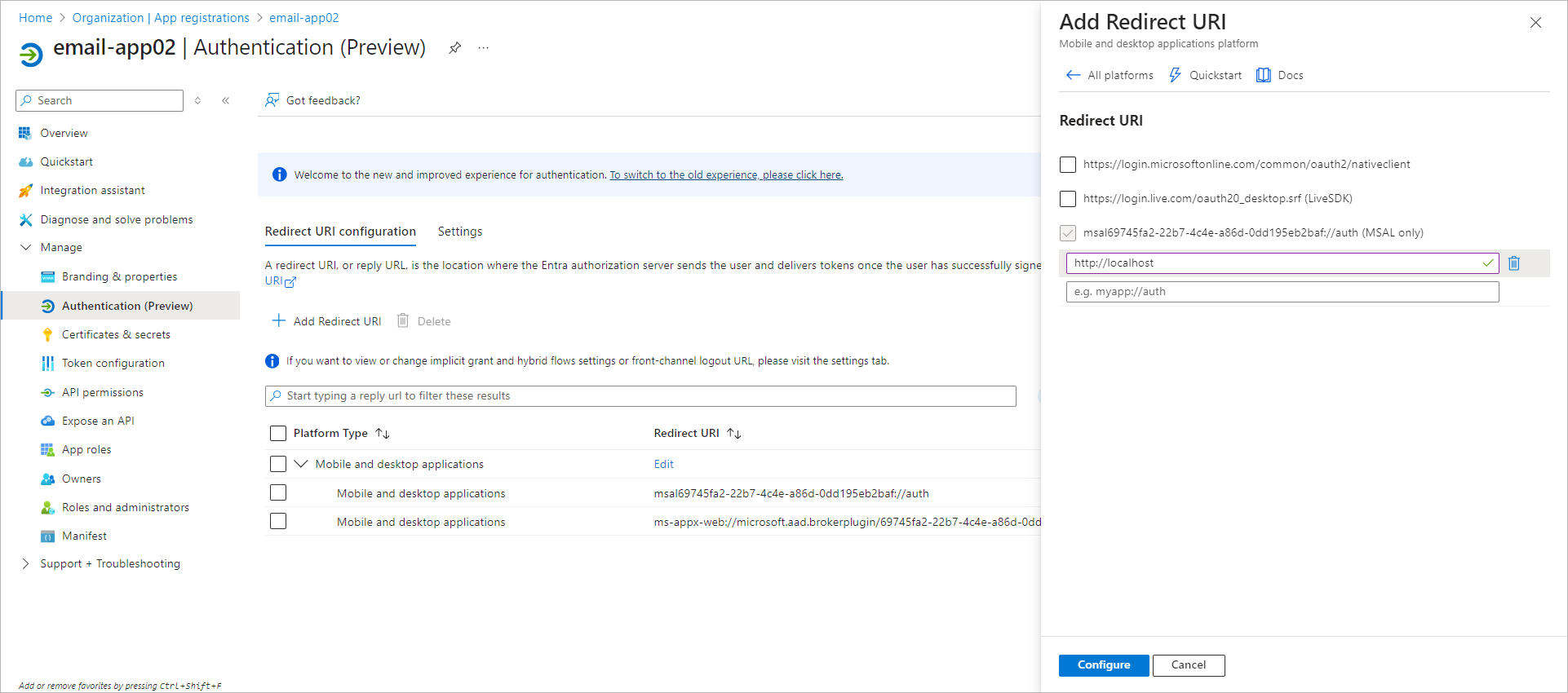This screenshot has height=693, width=1568.
Task: Click the Docs book icon in panel
Action: coord(1263,75)
